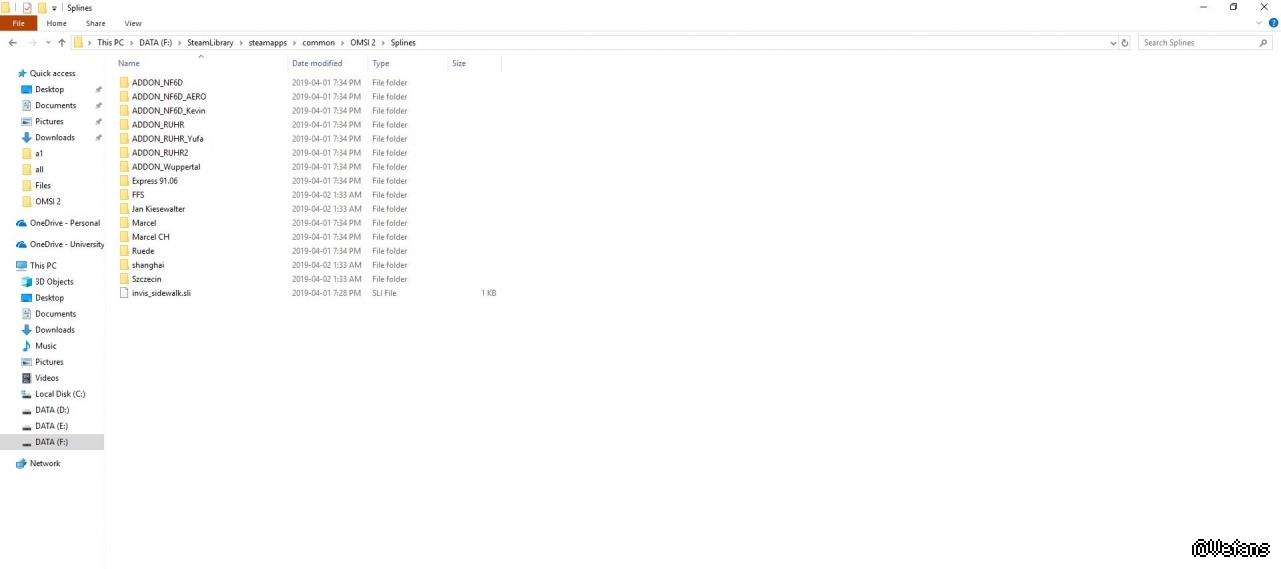The height and width of the screenshot is (569, 1281).
Task: Open Quick Access Toolbar customize dropdown
Action: pos(55,8)
